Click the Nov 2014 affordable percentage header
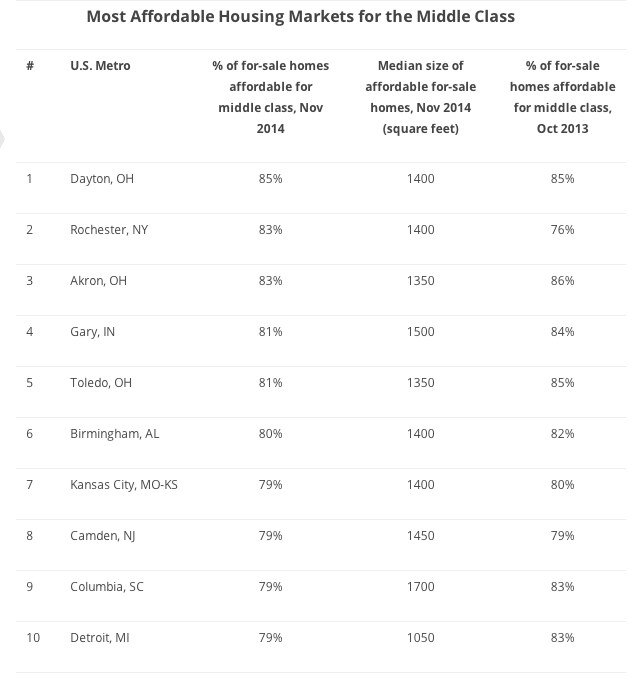This screenshot has height=681, width=636. [270, 97]
